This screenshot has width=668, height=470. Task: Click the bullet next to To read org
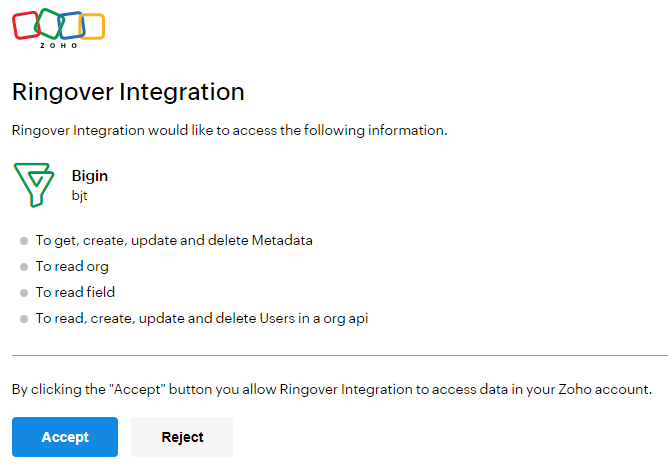click(x=24, y=267)
